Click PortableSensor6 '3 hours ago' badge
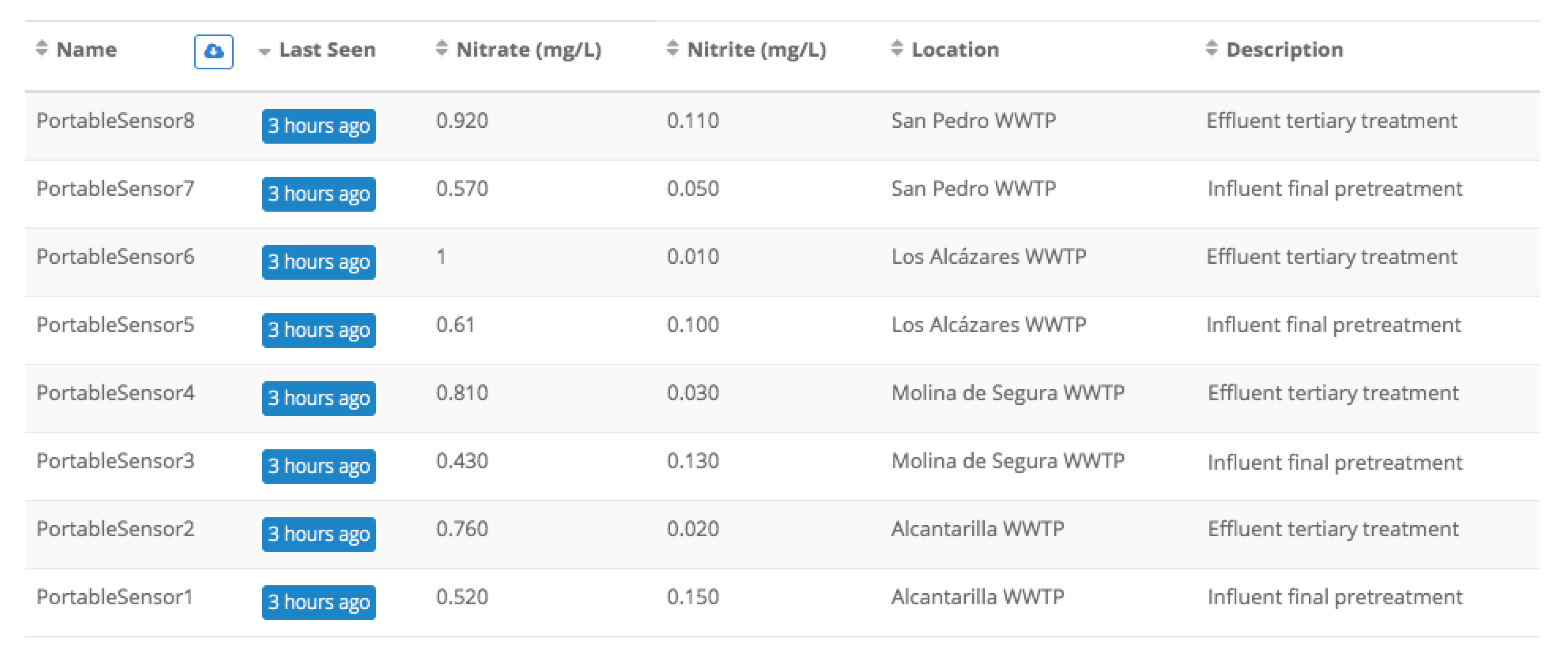1568x653 pixels. tap(318, 262)
